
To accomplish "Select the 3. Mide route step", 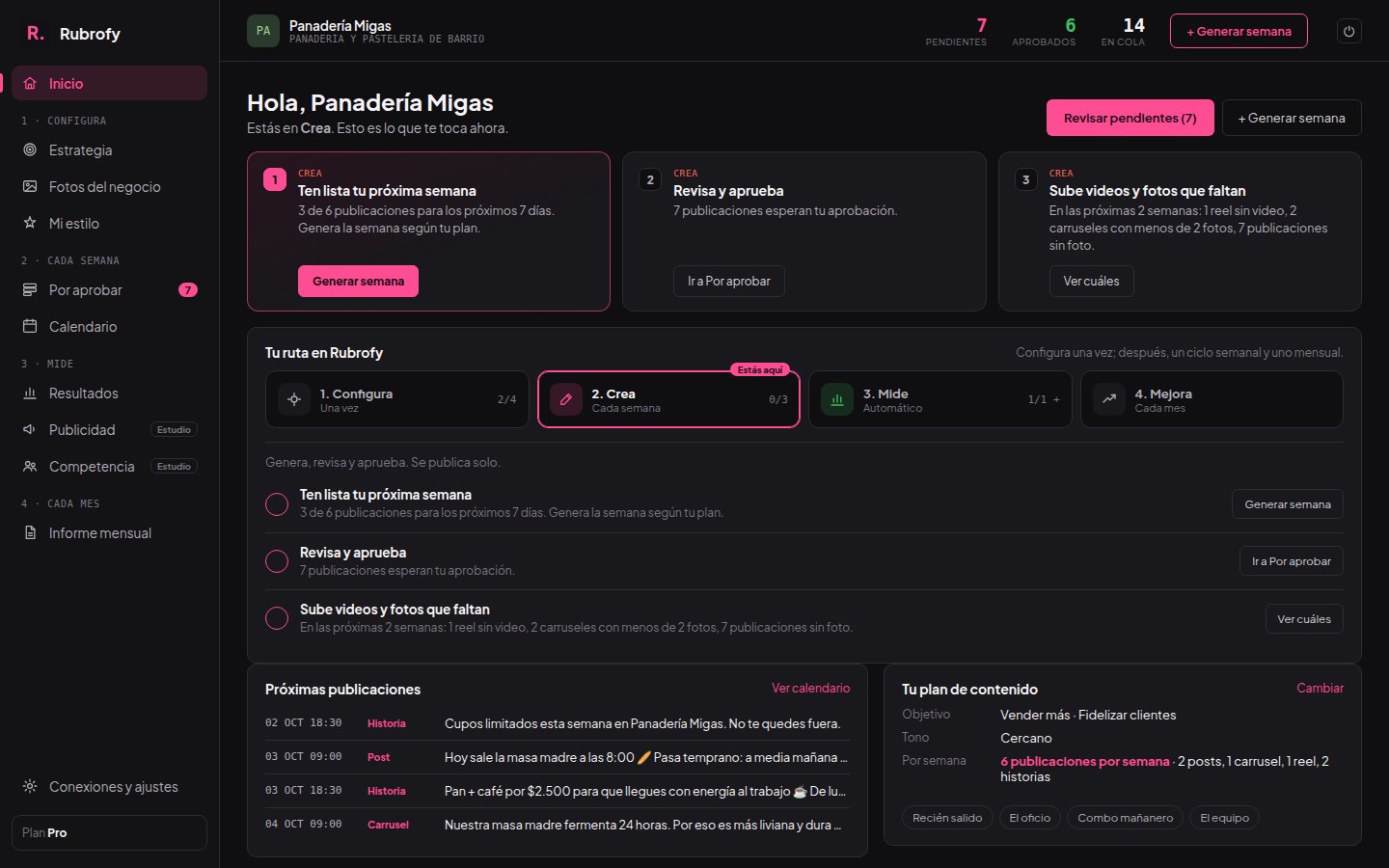I will 940,399.
